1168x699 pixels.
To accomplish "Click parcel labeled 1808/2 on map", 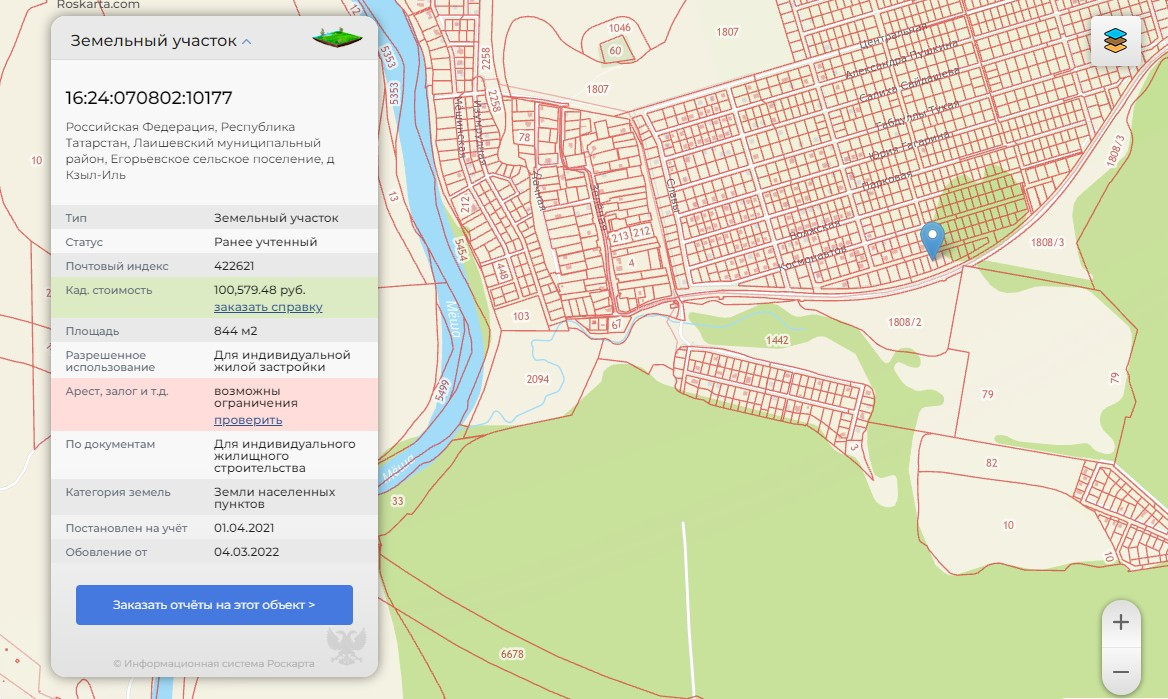I will [x=904, y=322].
